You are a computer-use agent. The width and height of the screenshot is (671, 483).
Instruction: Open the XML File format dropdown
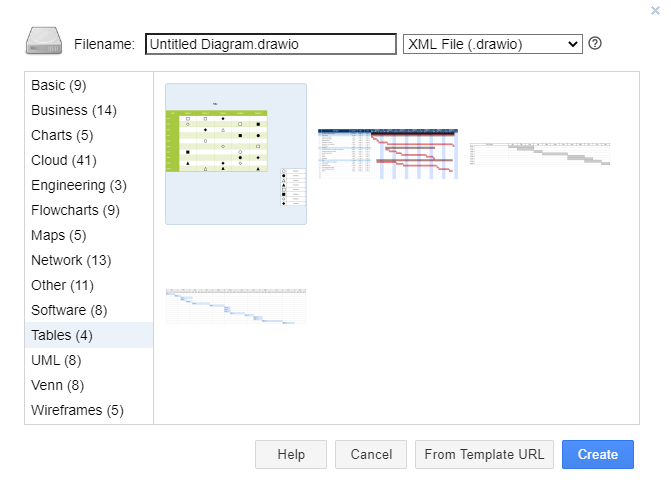(x=493, y=44)
